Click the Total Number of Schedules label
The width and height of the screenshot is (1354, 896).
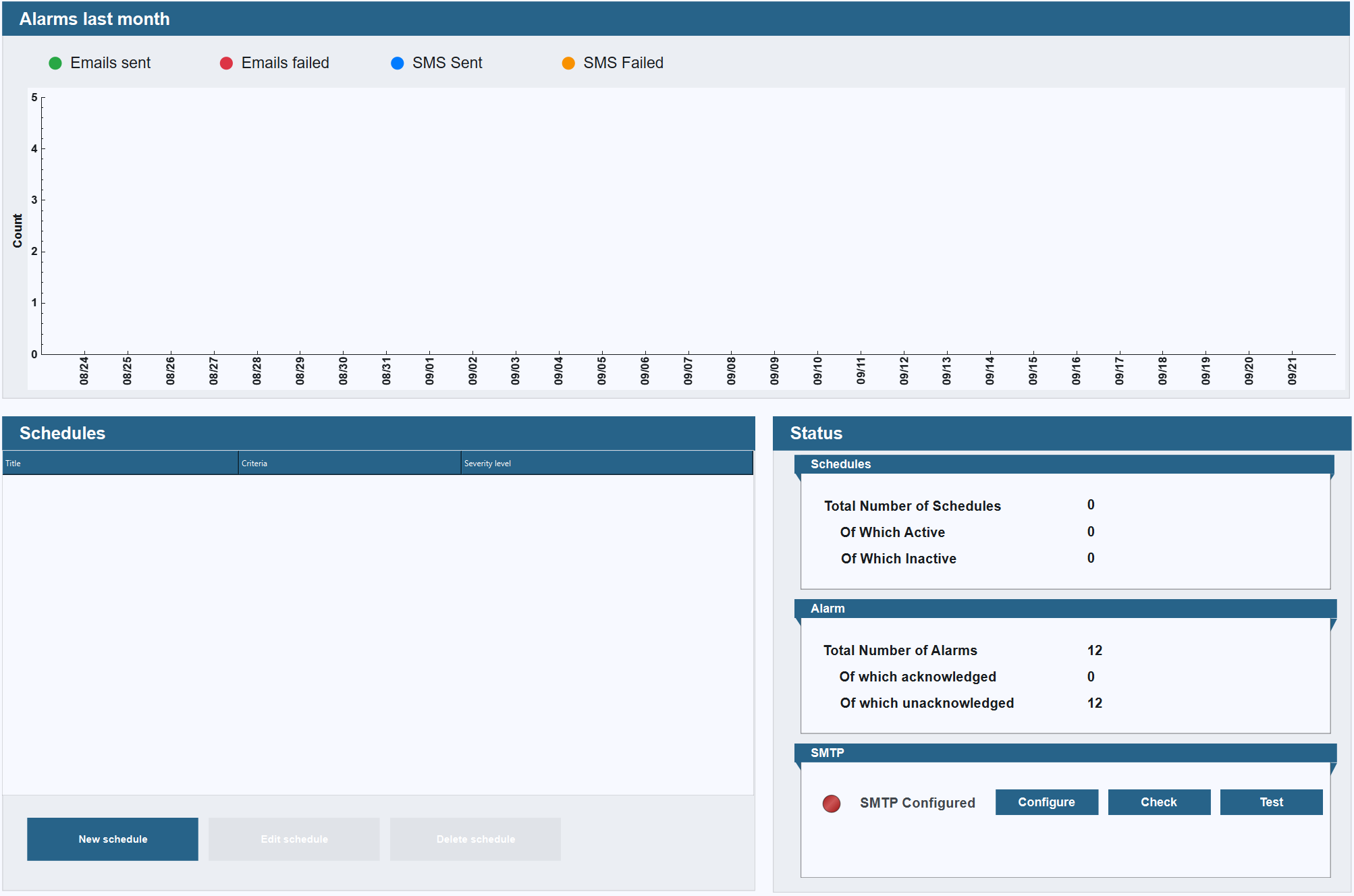coord(912,506)
